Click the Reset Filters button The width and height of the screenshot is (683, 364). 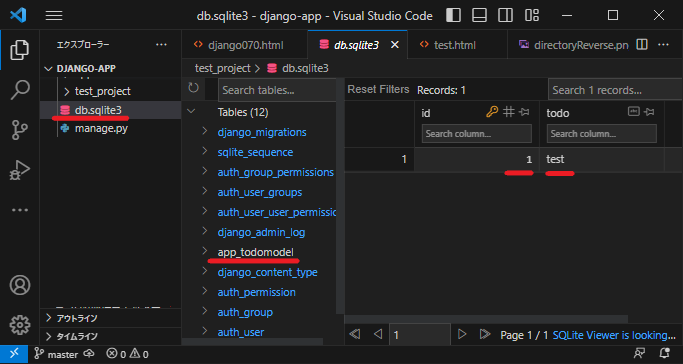click(378, 90)
